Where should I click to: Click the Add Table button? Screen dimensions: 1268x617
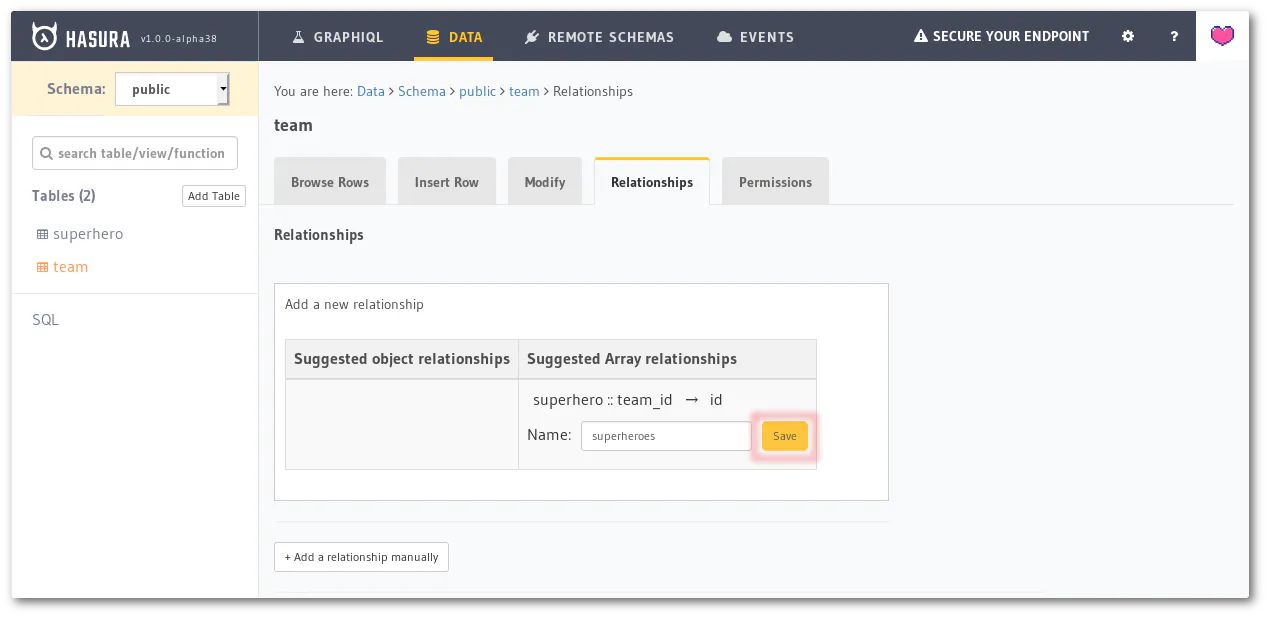[214, 196]
